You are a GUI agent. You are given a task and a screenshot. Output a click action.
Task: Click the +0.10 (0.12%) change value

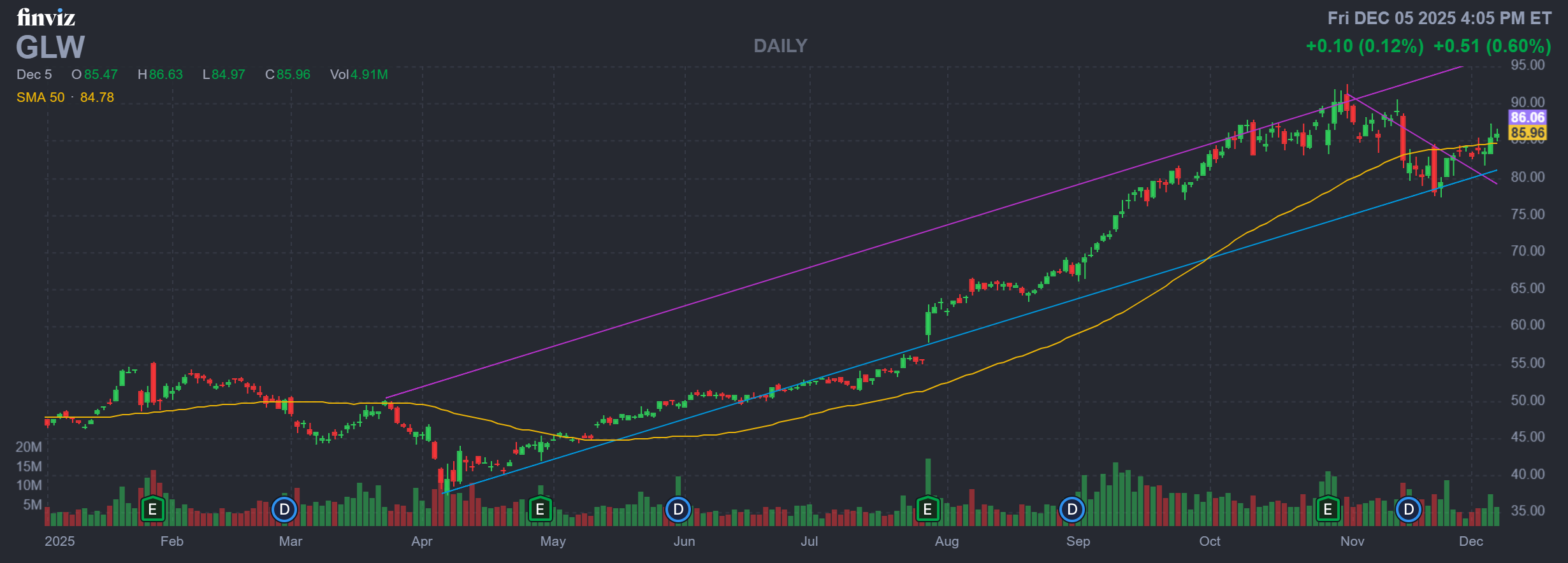[1364, 46]
